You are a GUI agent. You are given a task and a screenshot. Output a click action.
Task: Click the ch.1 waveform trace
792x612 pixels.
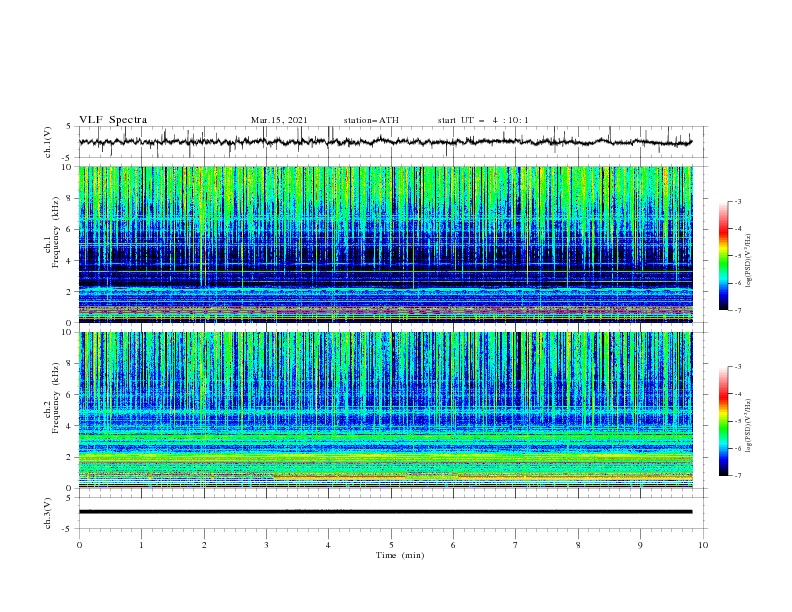click(x=385, y=142)
